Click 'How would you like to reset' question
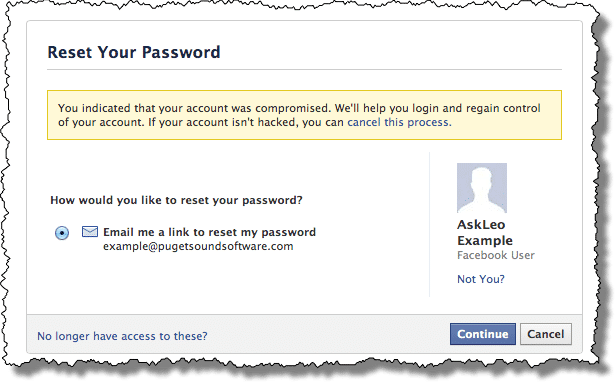 [176, 200]
